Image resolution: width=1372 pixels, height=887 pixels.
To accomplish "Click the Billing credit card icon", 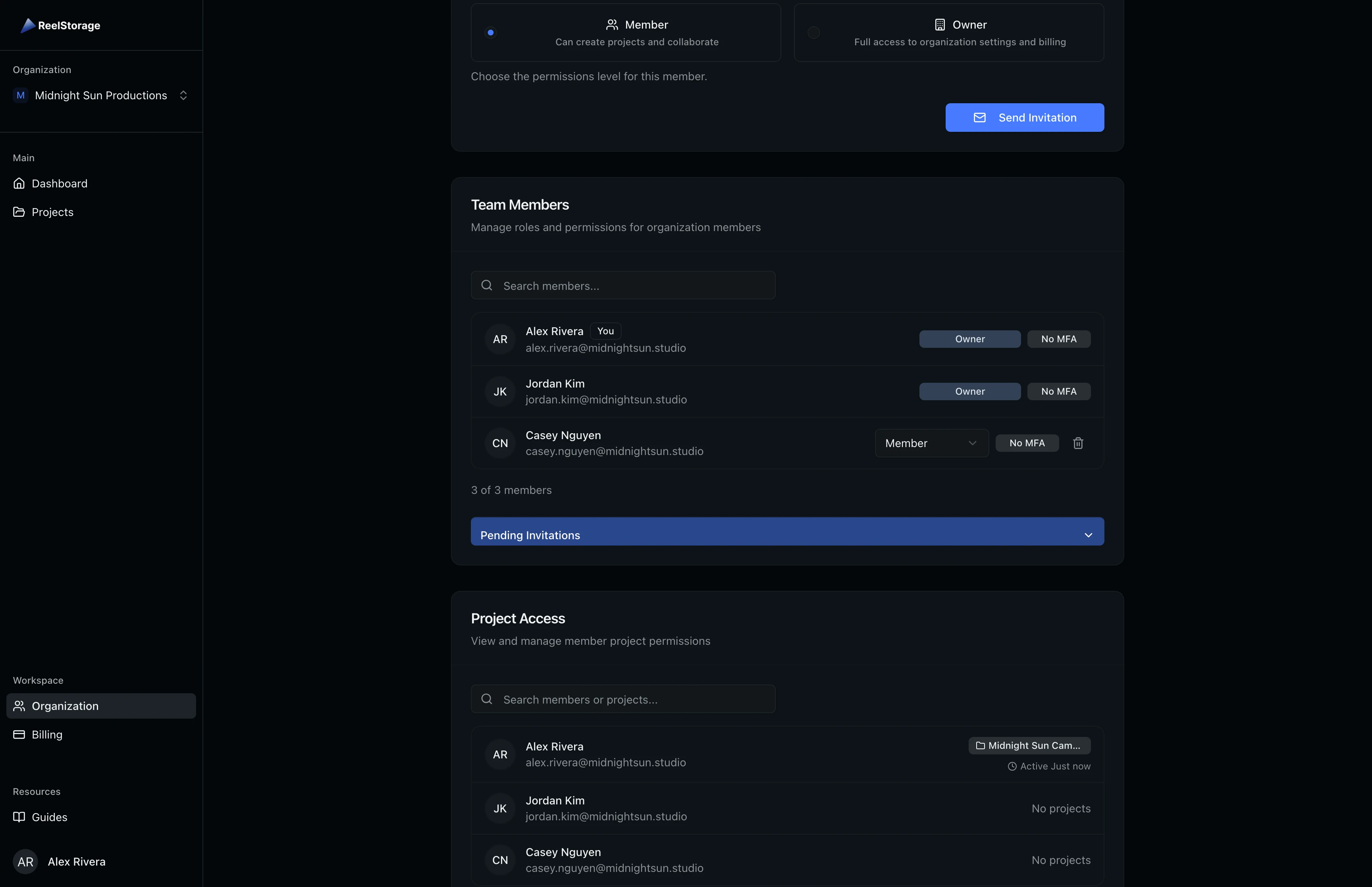I will (x=19, y=735).
